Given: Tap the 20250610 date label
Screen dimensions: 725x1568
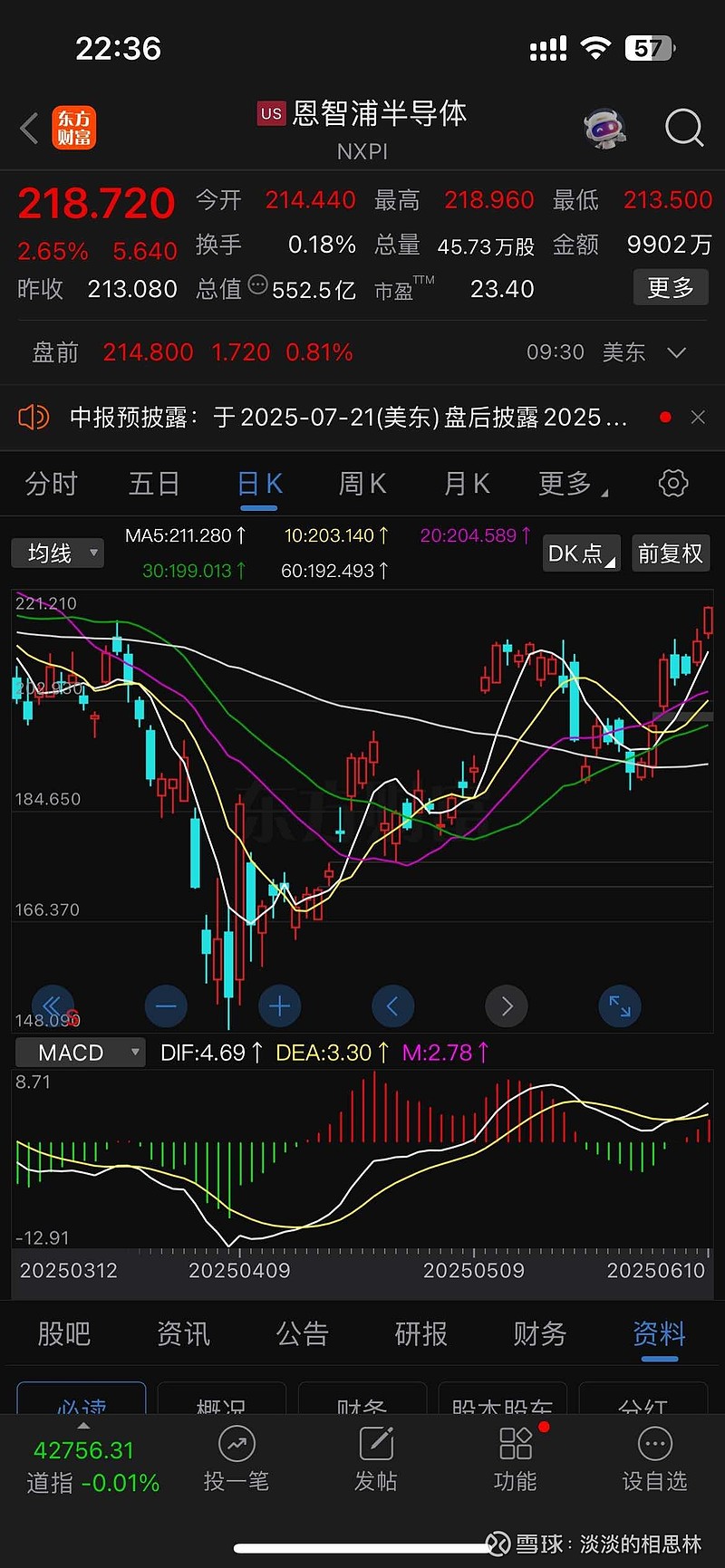Looking at the screenshot, I should (656, 1270).
